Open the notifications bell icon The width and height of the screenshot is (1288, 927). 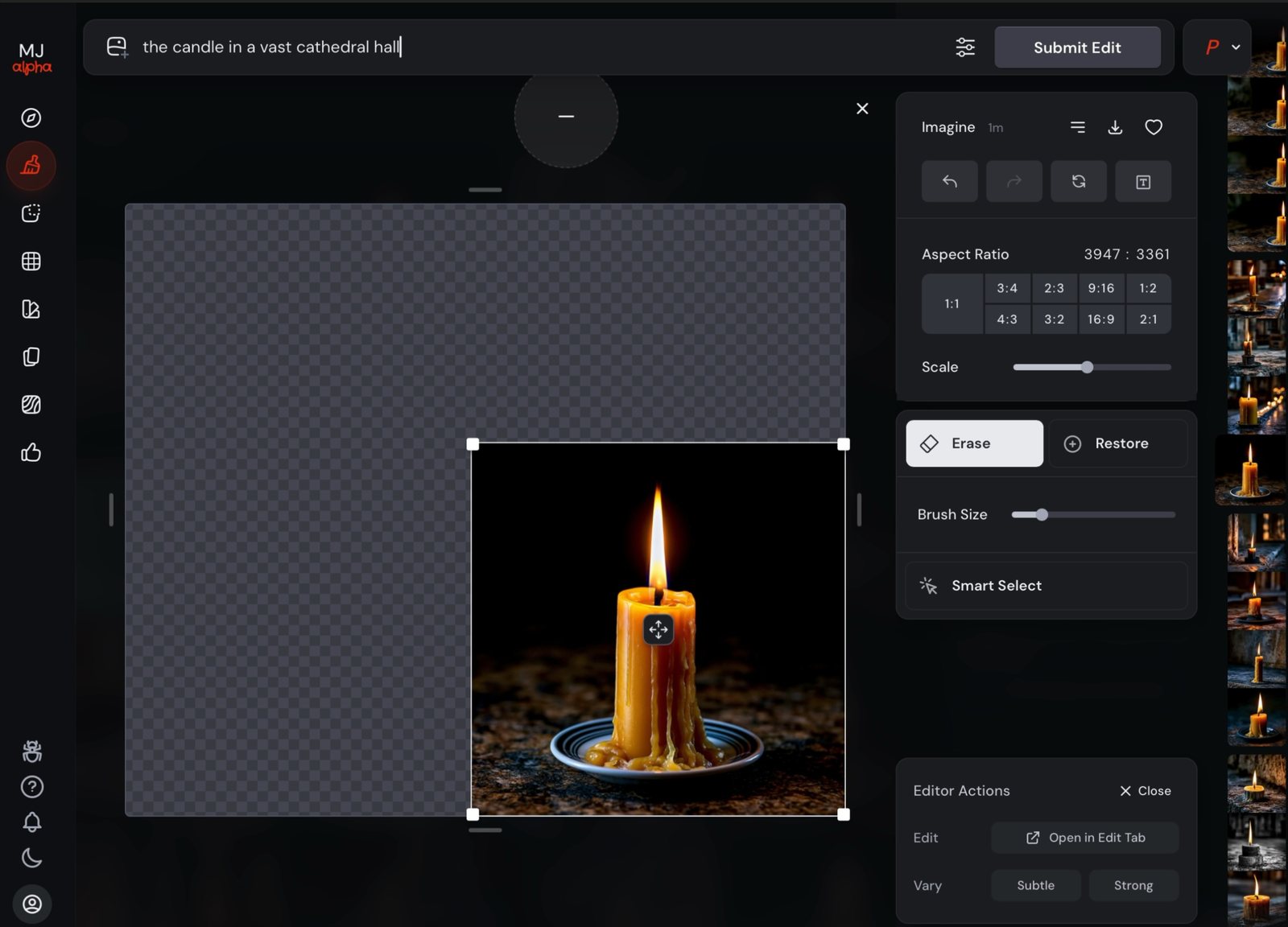click(x=32, y=822)
